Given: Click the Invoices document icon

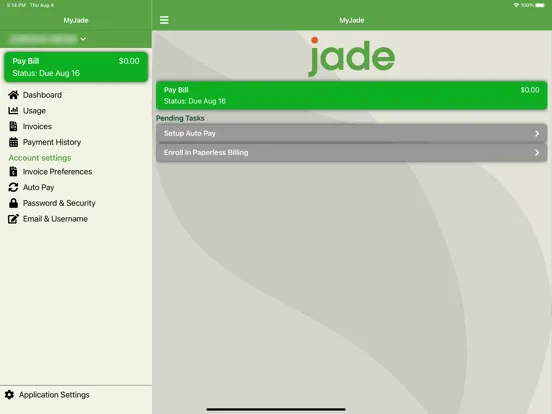Looking at the screenshot, I should (x=13, y=126).
